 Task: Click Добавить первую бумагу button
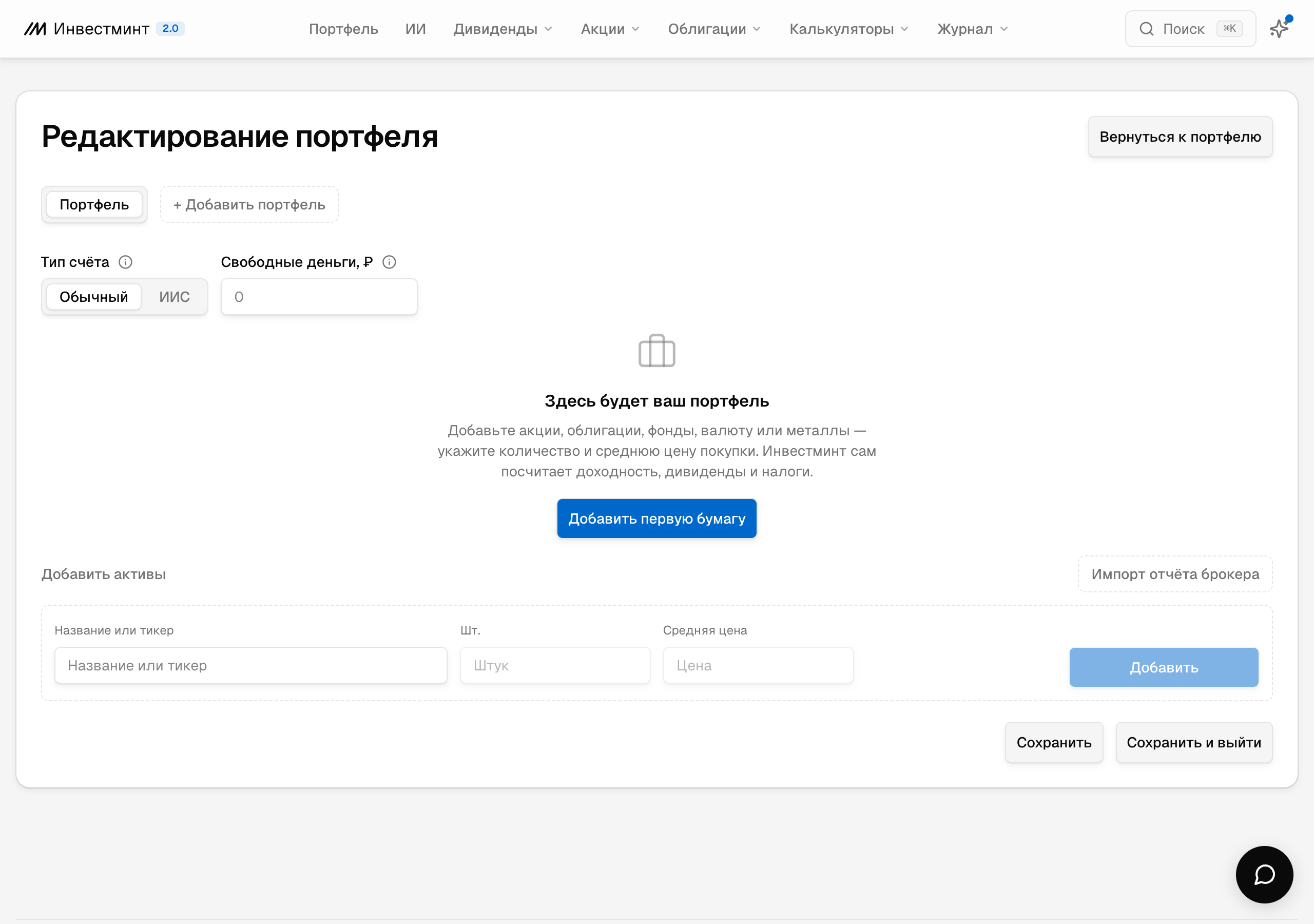coord(657,518)
